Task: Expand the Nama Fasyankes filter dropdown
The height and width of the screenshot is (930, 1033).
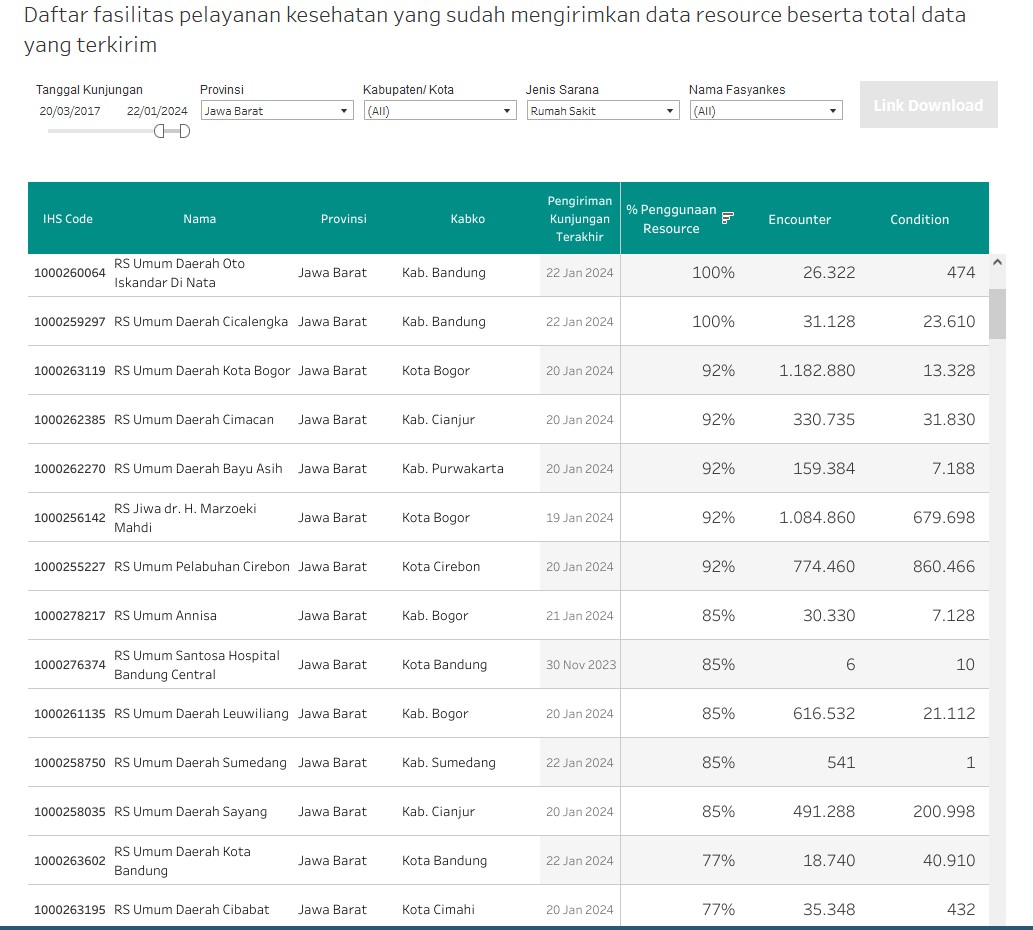Action: [x=766, y=111]
